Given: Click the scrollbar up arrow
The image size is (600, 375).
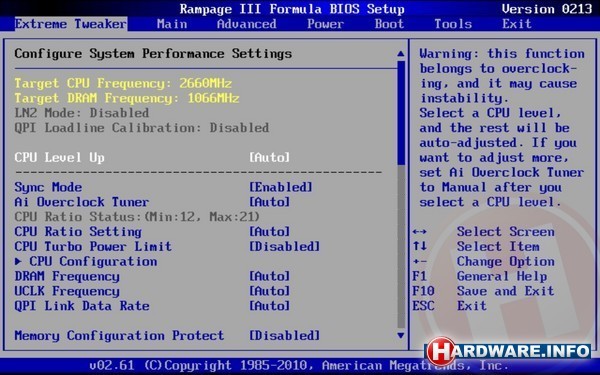Looking at the screenshot, I should coord(401,54).
